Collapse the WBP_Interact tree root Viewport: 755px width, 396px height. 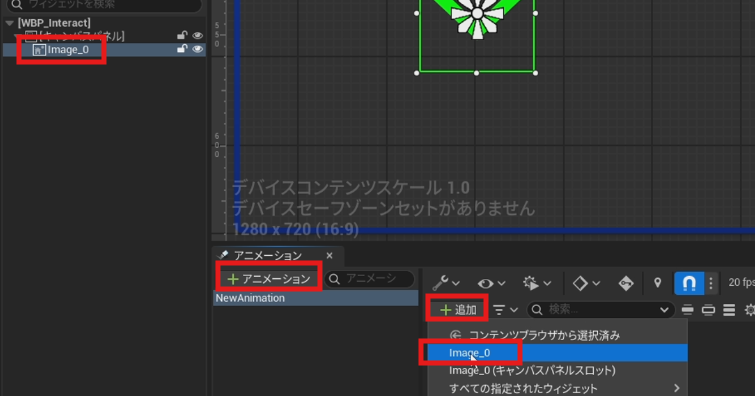pos(9,23)
